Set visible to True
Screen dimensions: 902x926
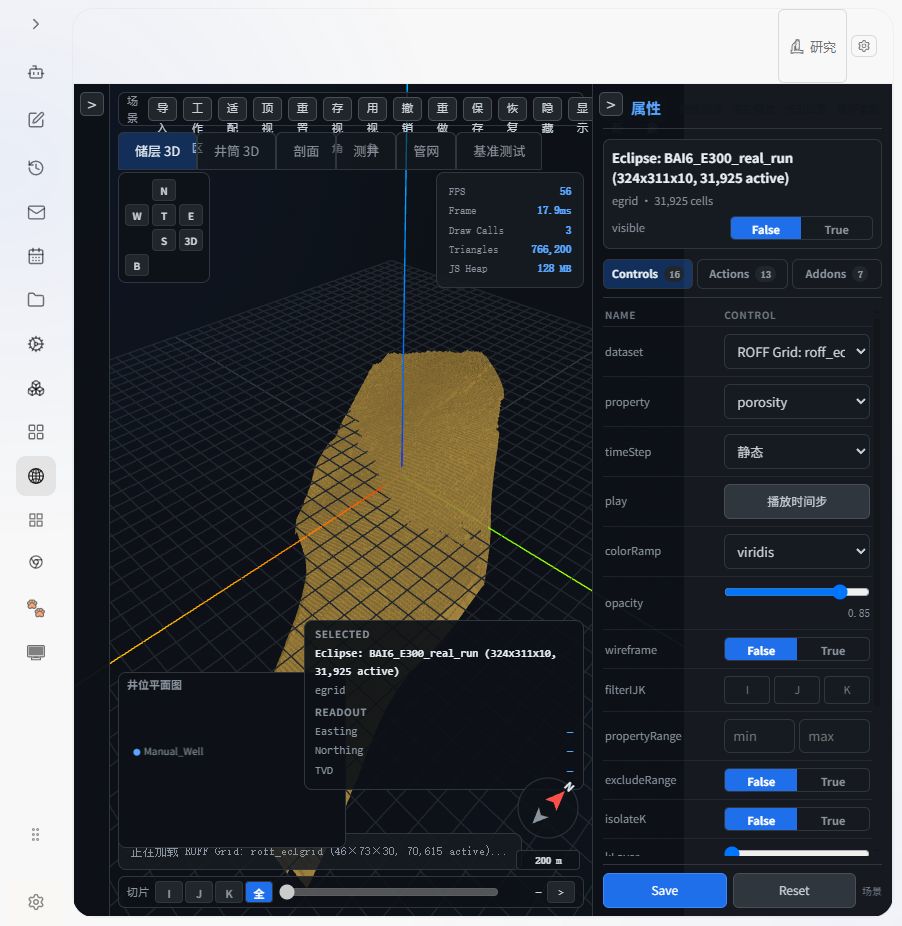coord(836,229)
